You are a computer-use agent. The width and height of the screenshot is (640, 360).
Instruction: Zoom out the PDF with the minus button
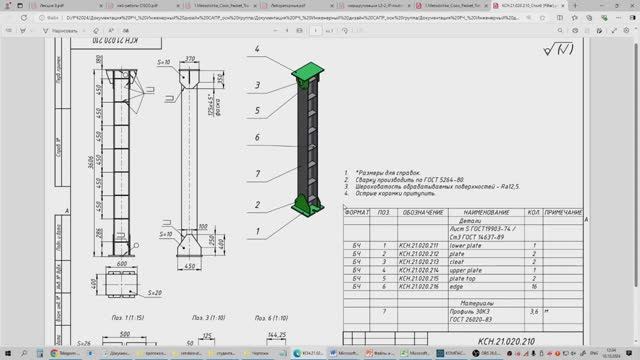click(x=276, y=31)
